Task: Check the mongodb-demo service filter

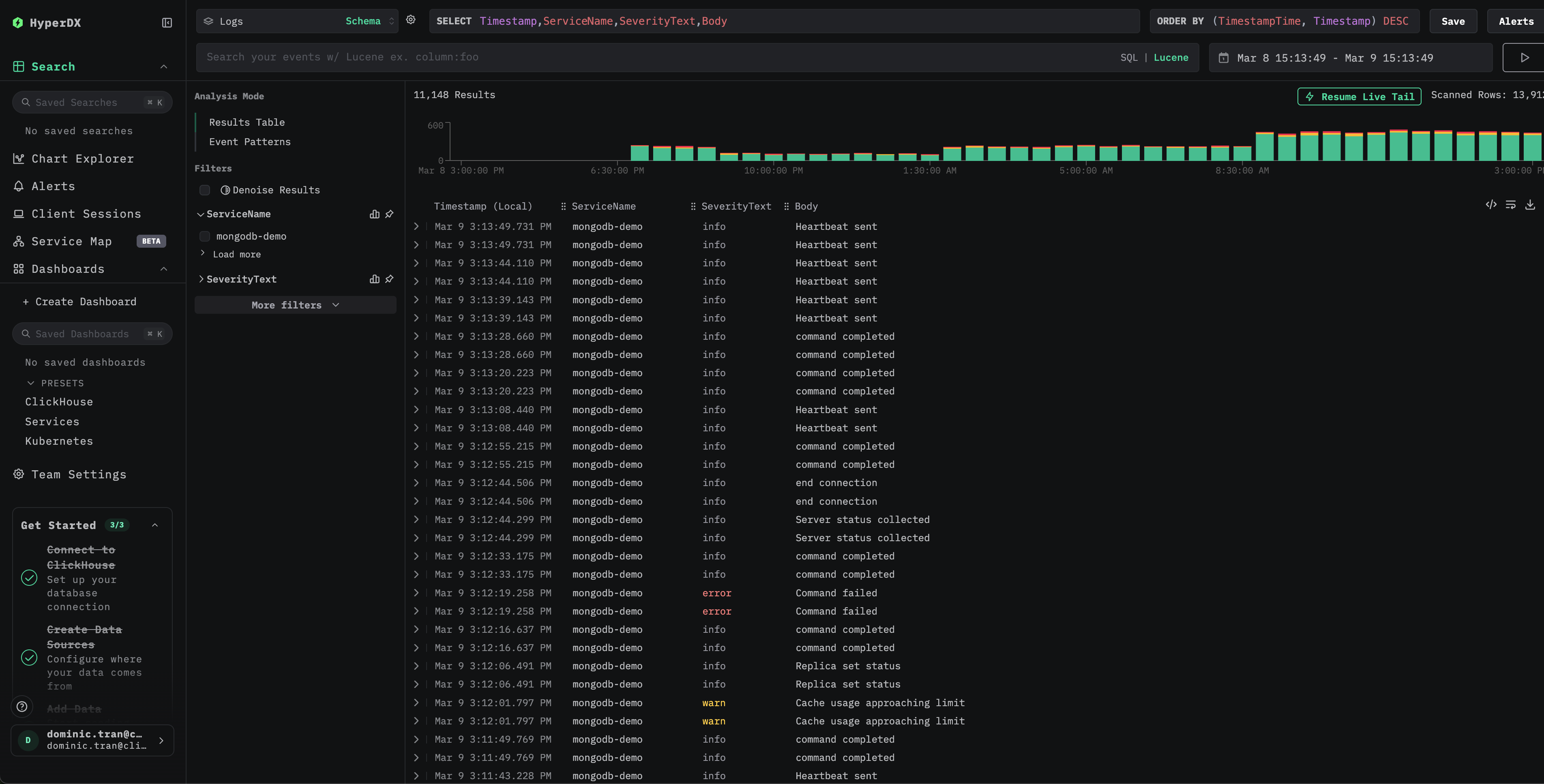Action: click(204, 236)
